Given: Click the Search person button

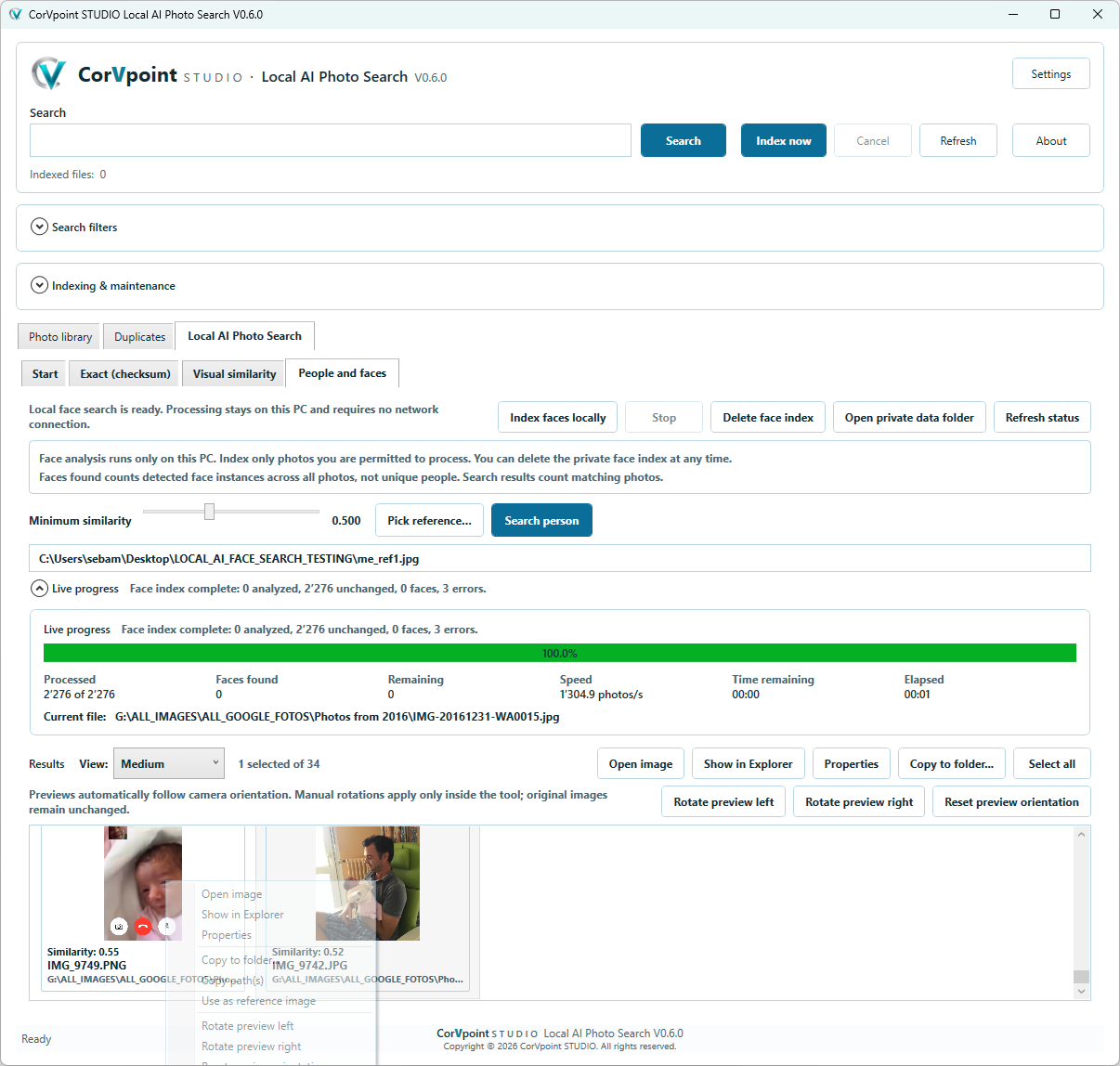Looking at the screenshot, I should 541,520.
